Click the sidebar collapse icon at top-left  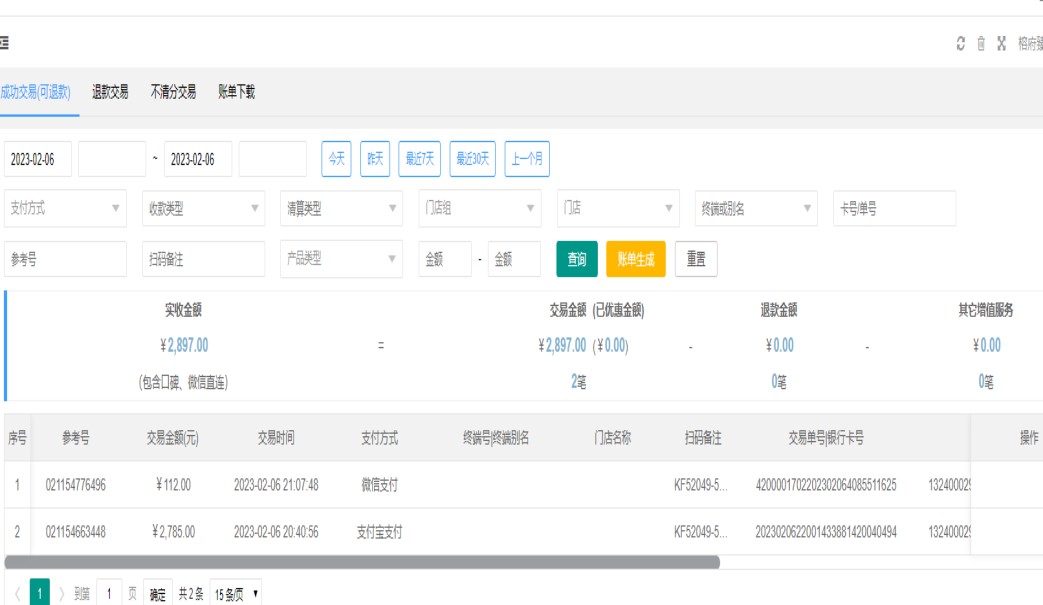tap(5, 43)
